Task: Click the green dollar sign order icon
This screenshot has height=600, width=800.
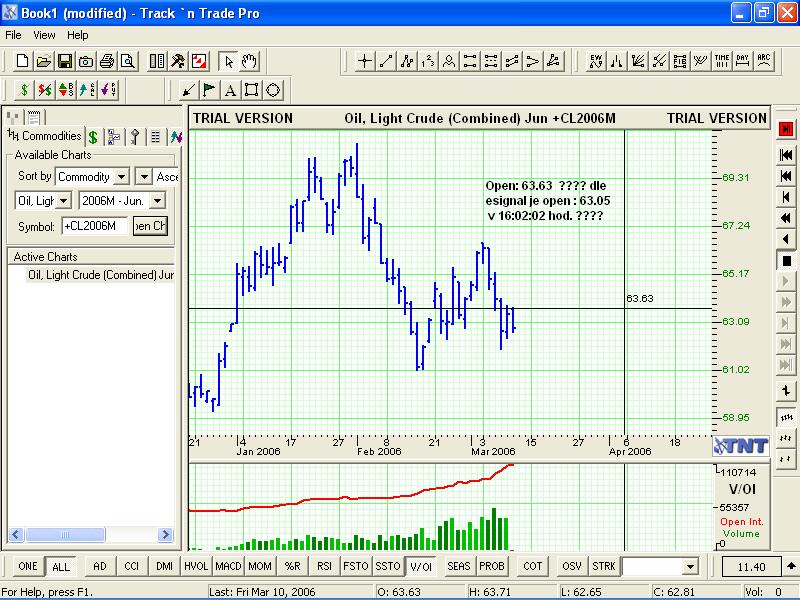Action: (x=23, y=90)
